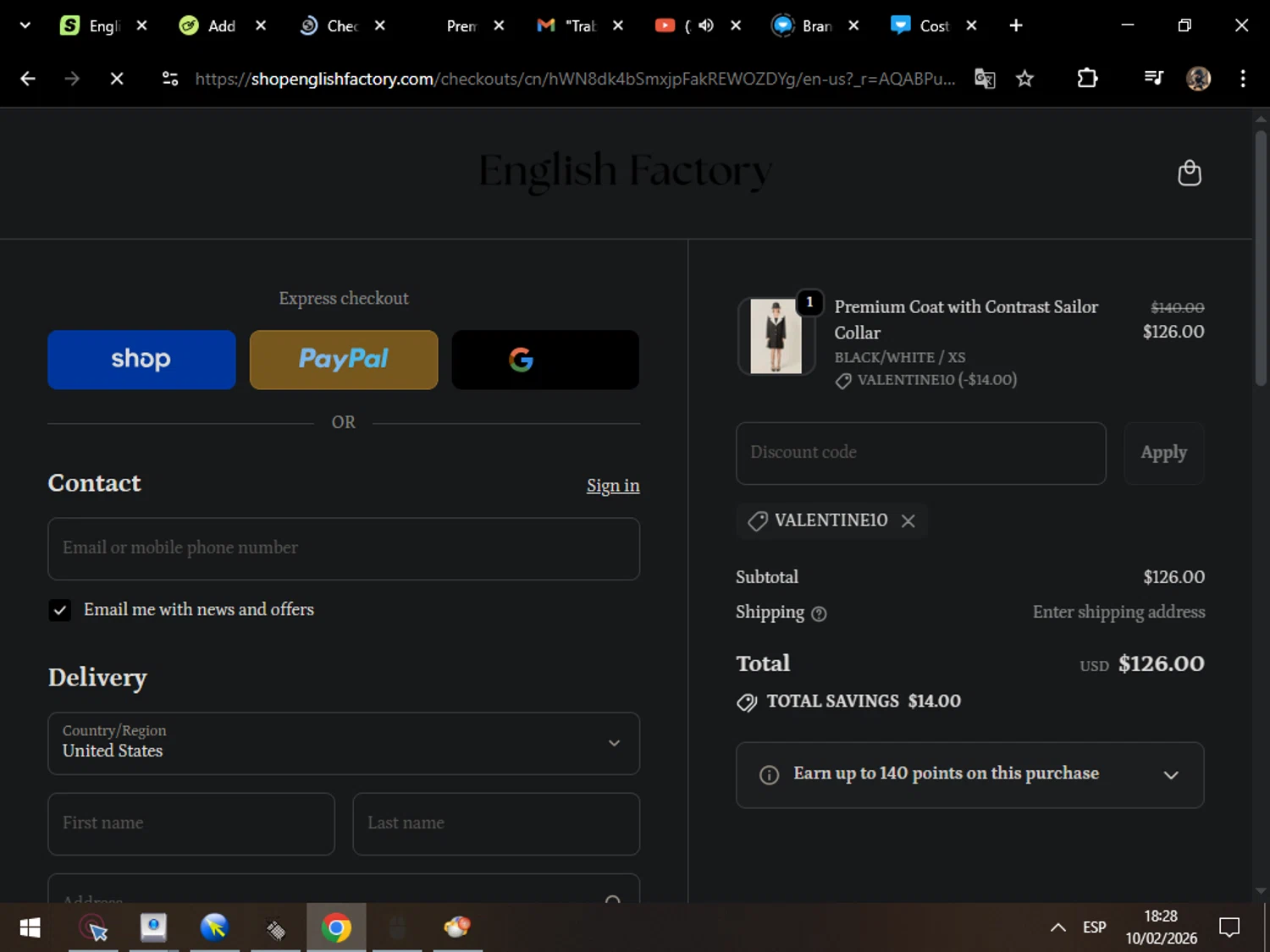This screenshot has width=1270, height=952.
Task: Pay with PayPal express checkout
Action: pos(344,360)
